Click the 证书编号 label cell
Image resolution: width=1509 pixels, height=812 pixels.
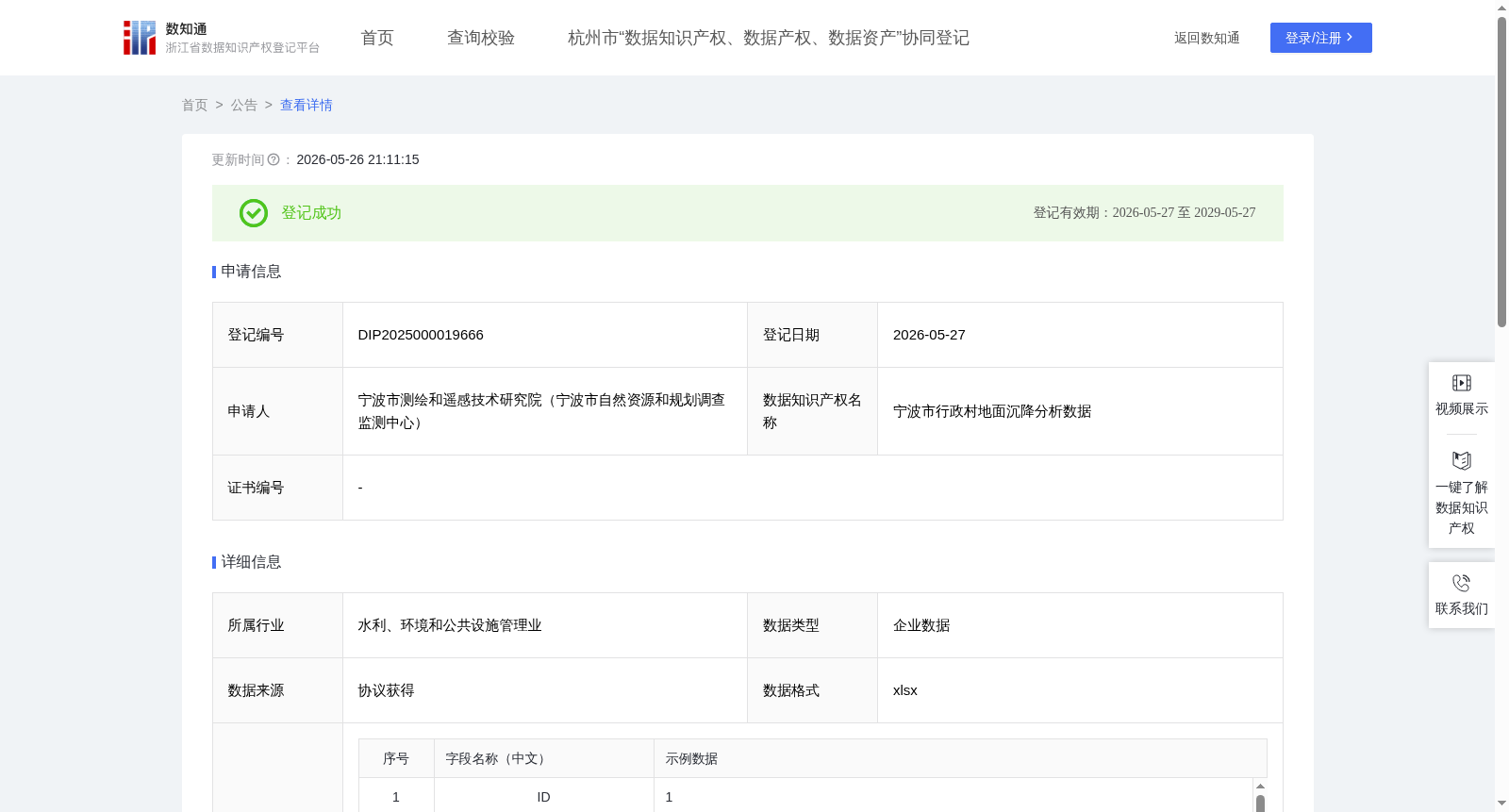coord(277,488)
